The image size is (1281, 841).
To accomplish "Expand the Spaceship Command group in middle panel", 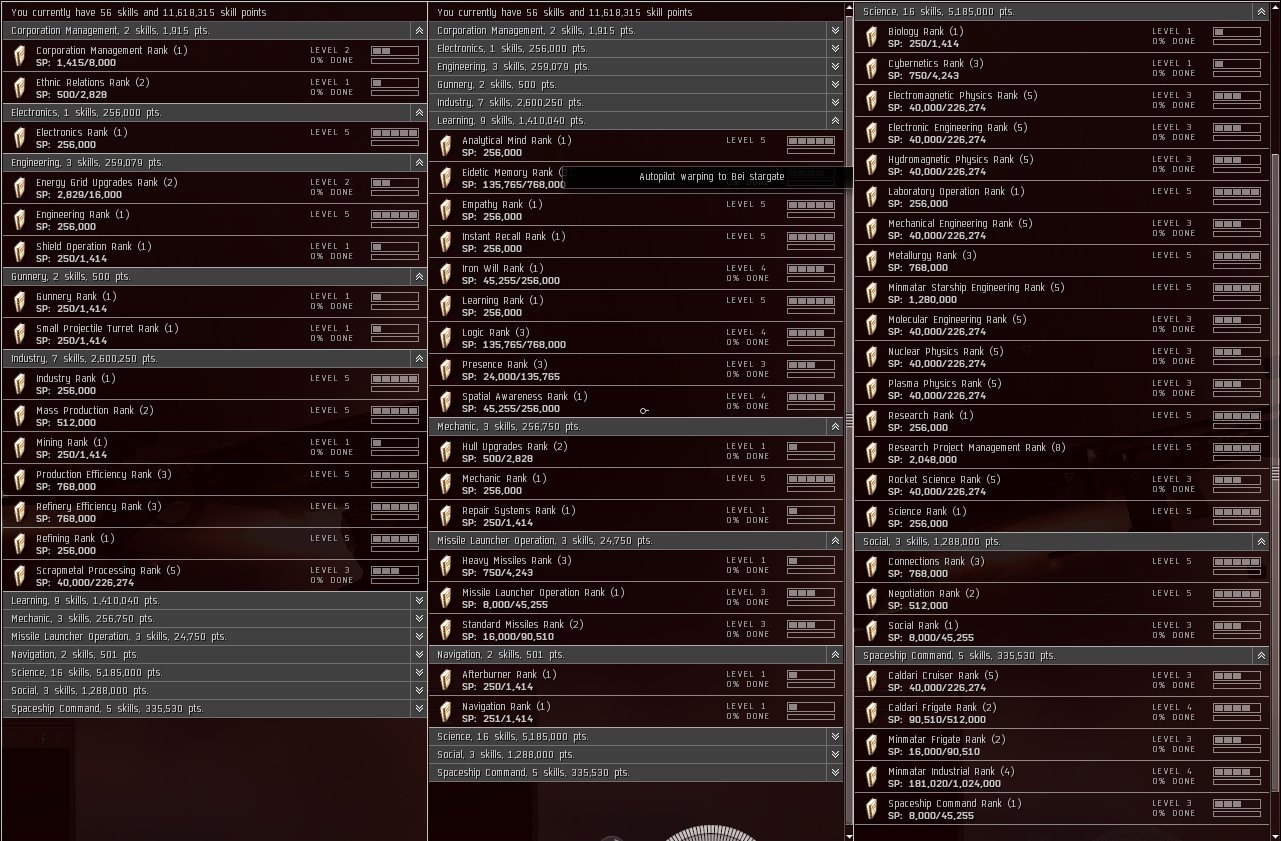I will pos(835,773).
